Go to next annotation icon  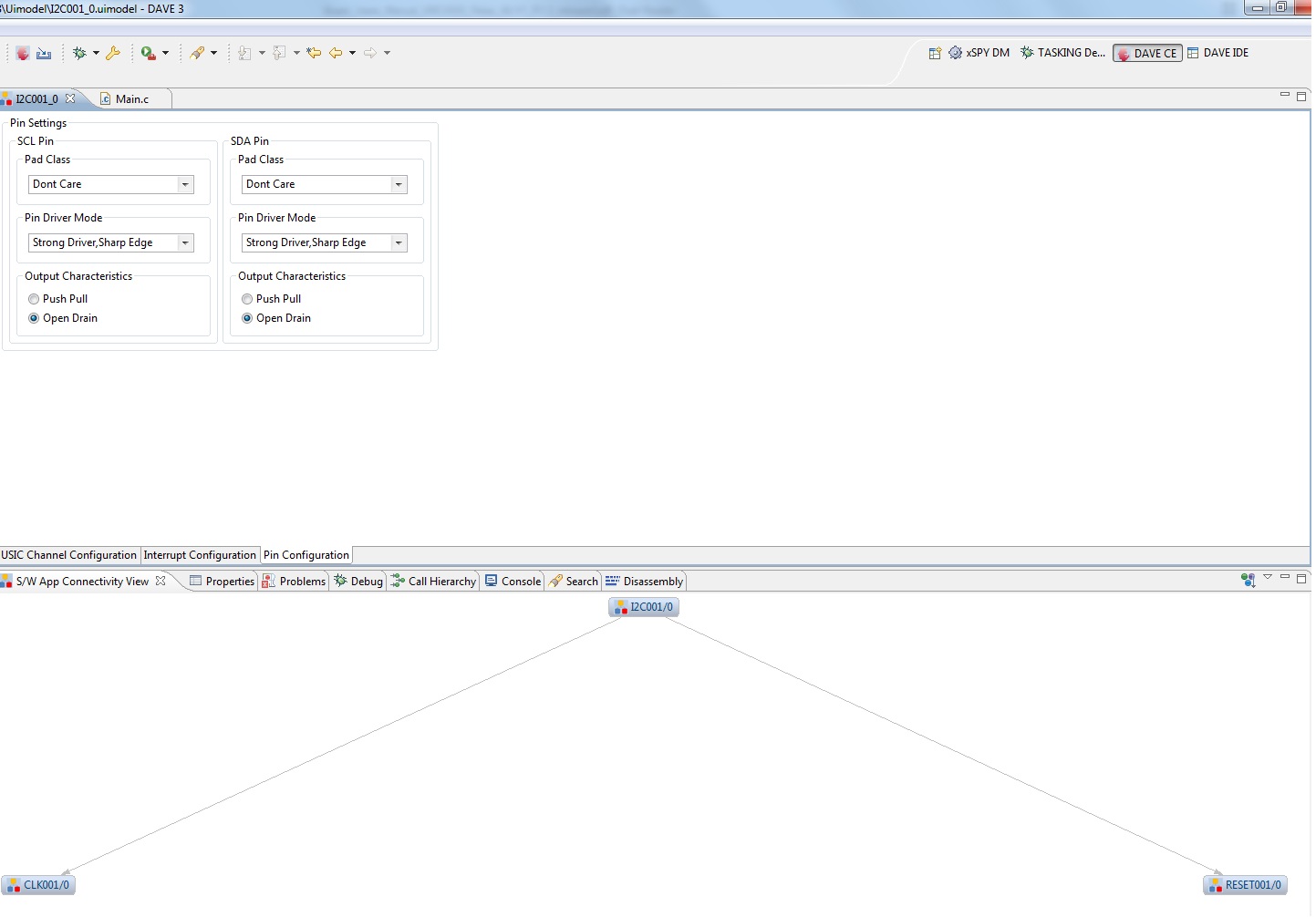tap(244, 53)
